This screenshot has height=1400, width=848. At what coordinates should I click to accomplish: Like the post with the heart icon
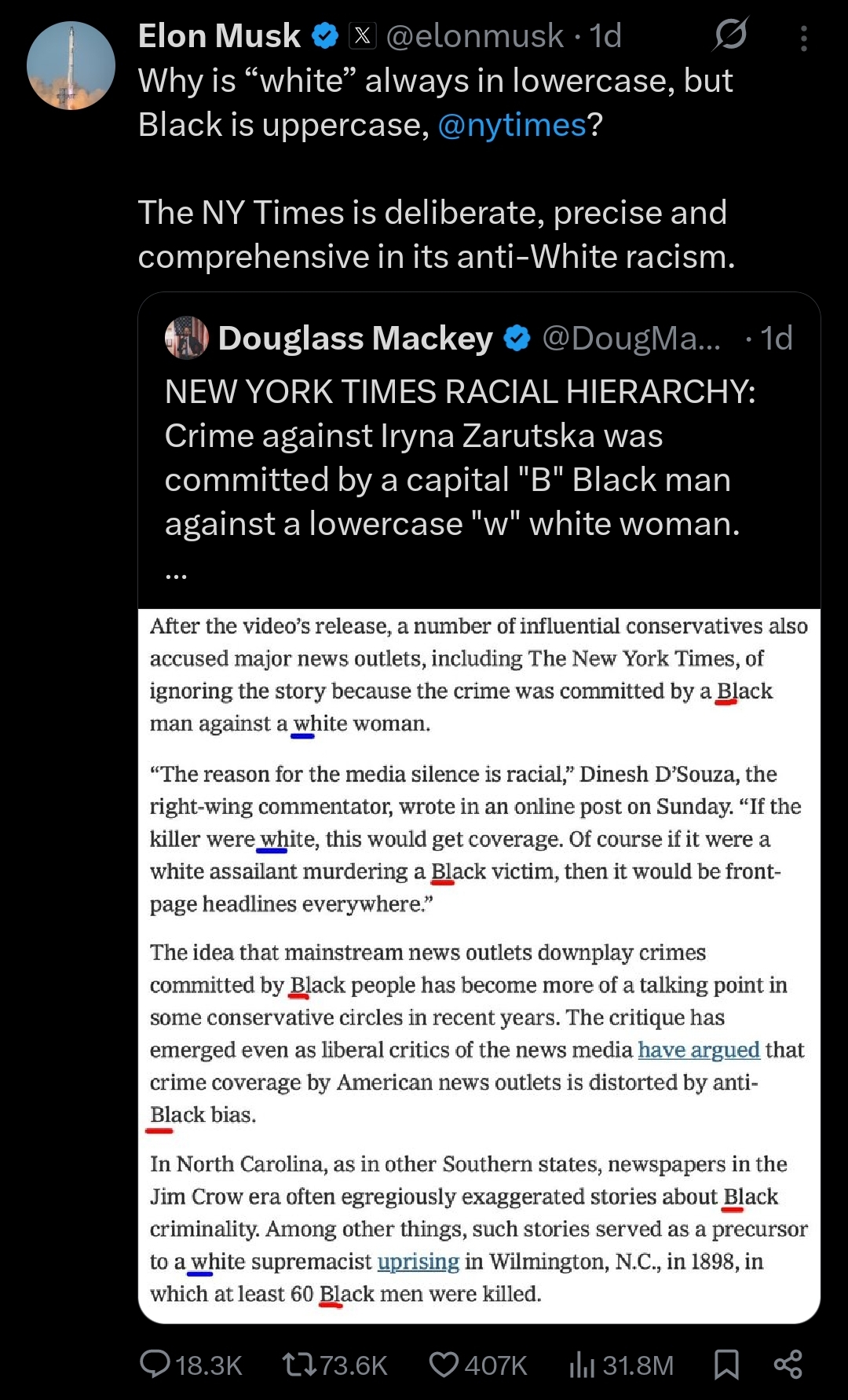444,1365
